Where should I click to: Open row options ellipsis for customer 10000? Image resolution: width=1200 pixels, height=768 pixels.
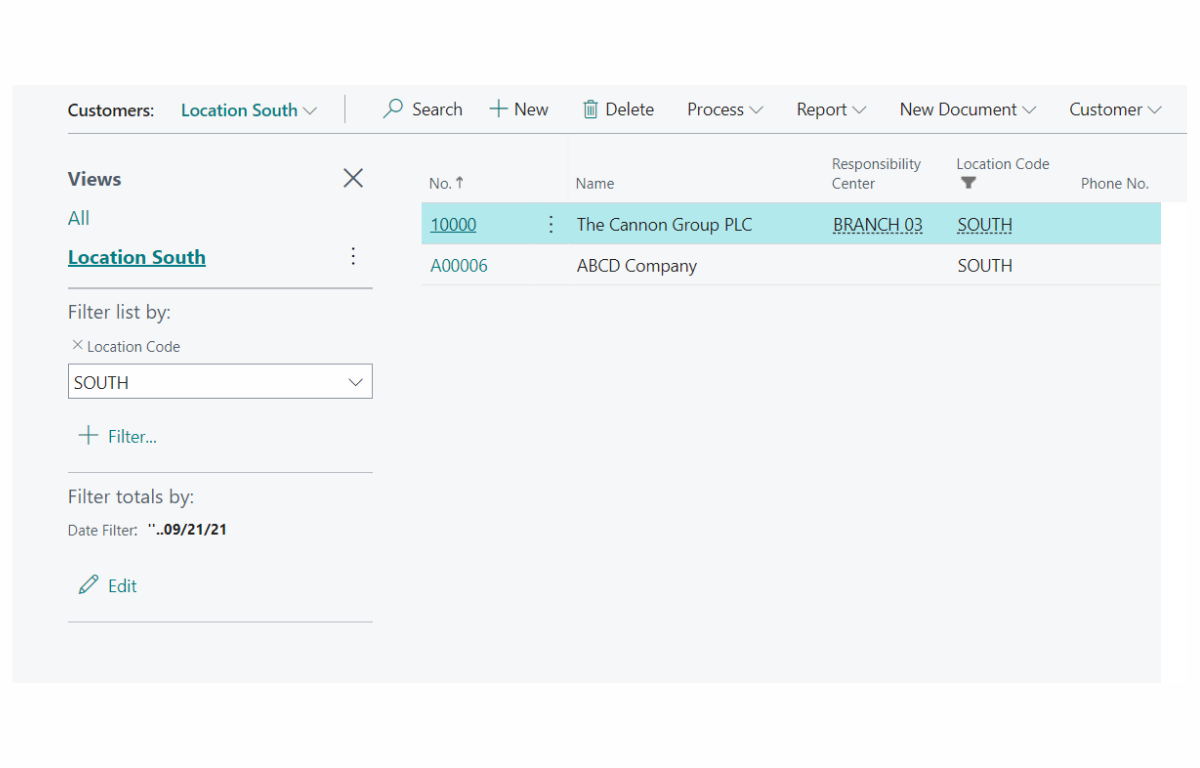point(550,224)
